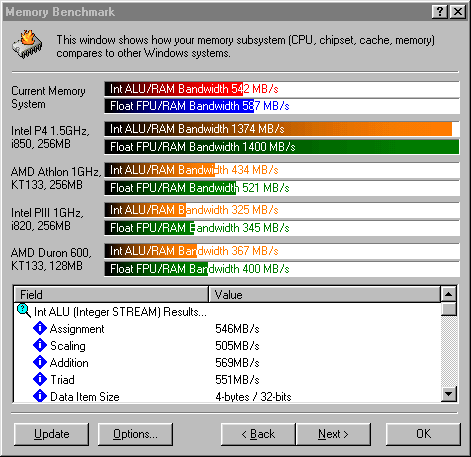The image size is (471, 457).
Task: Open the Options... dialog
Action: coord(135,434)
